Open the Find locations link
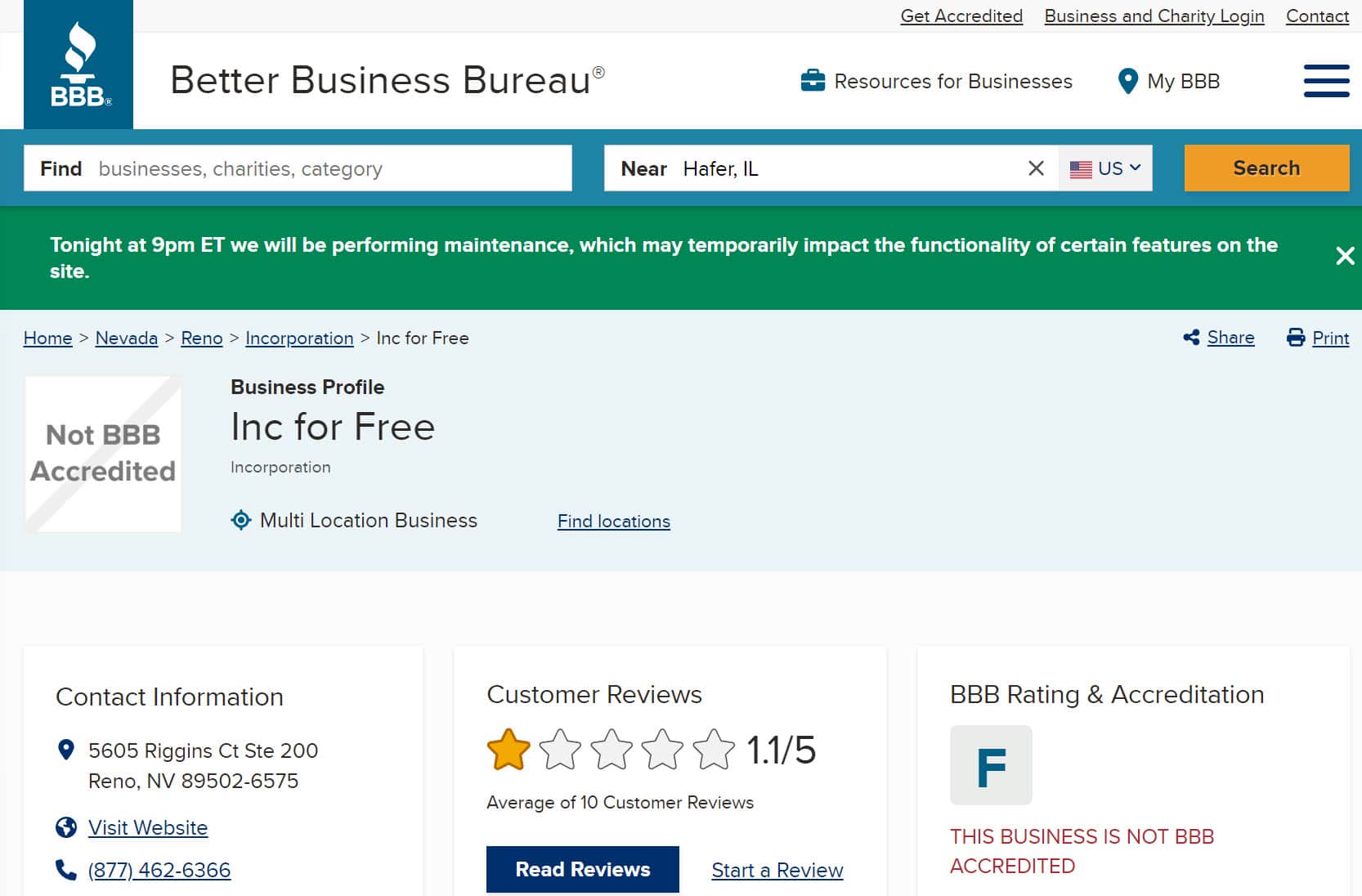Image resolution: width=1362 pixels, height=896 pixels. [x=613, y=522]
